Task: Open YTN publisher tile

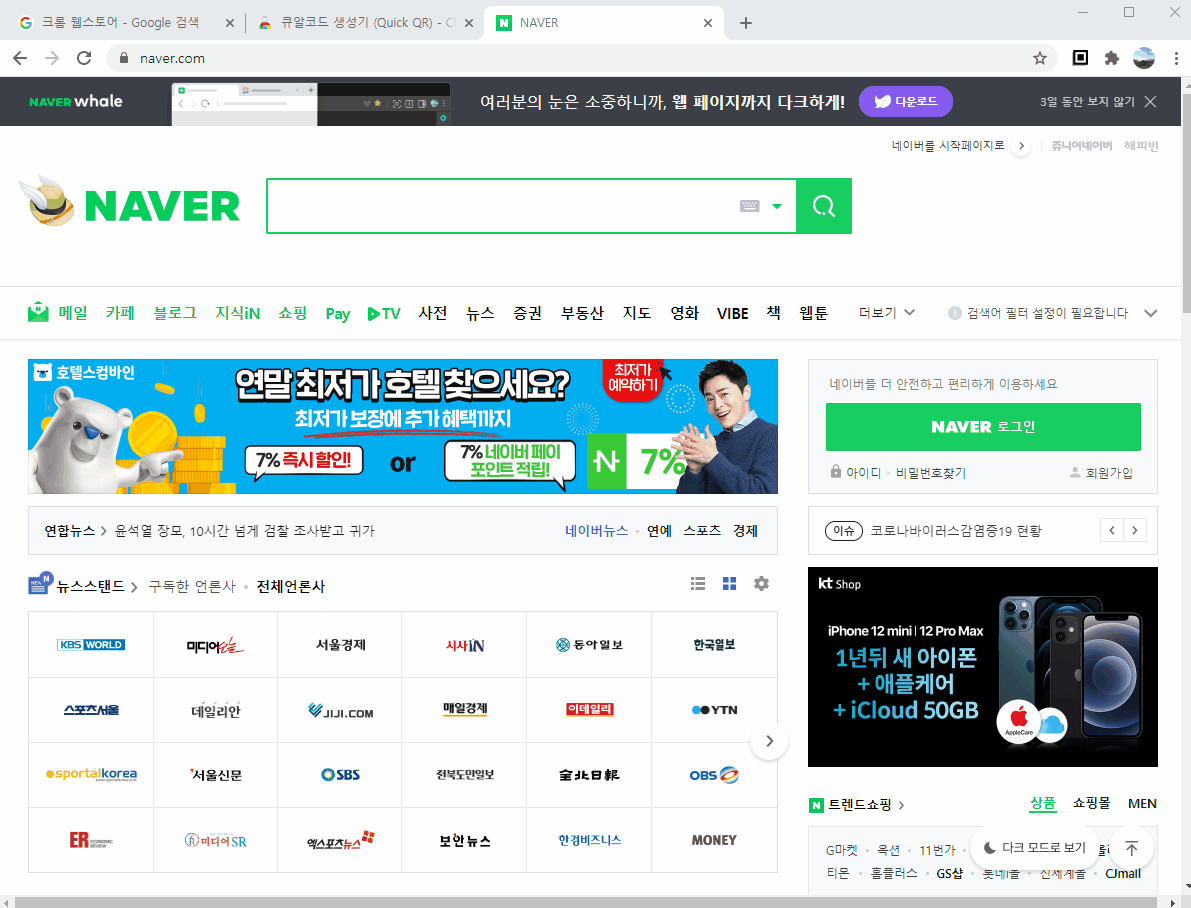Action: click(x=714, y=710)
